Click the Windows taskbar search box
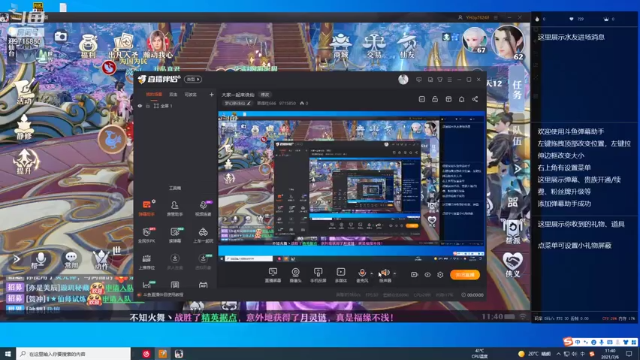 tap(73, 354)
